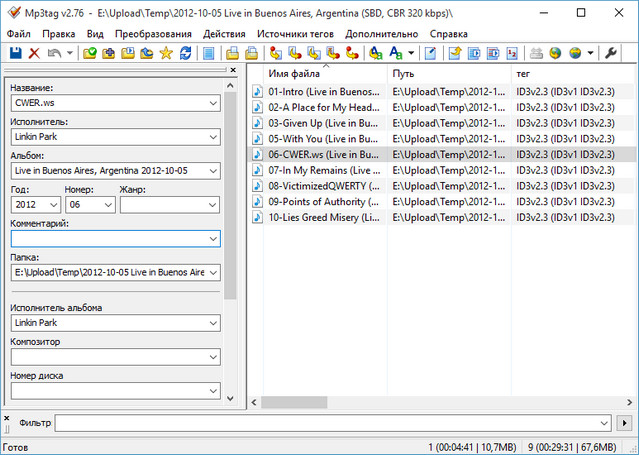This screenshot has width=639, height=455.
Task: Create playlist from selected files icon
Action: (493, 53)
